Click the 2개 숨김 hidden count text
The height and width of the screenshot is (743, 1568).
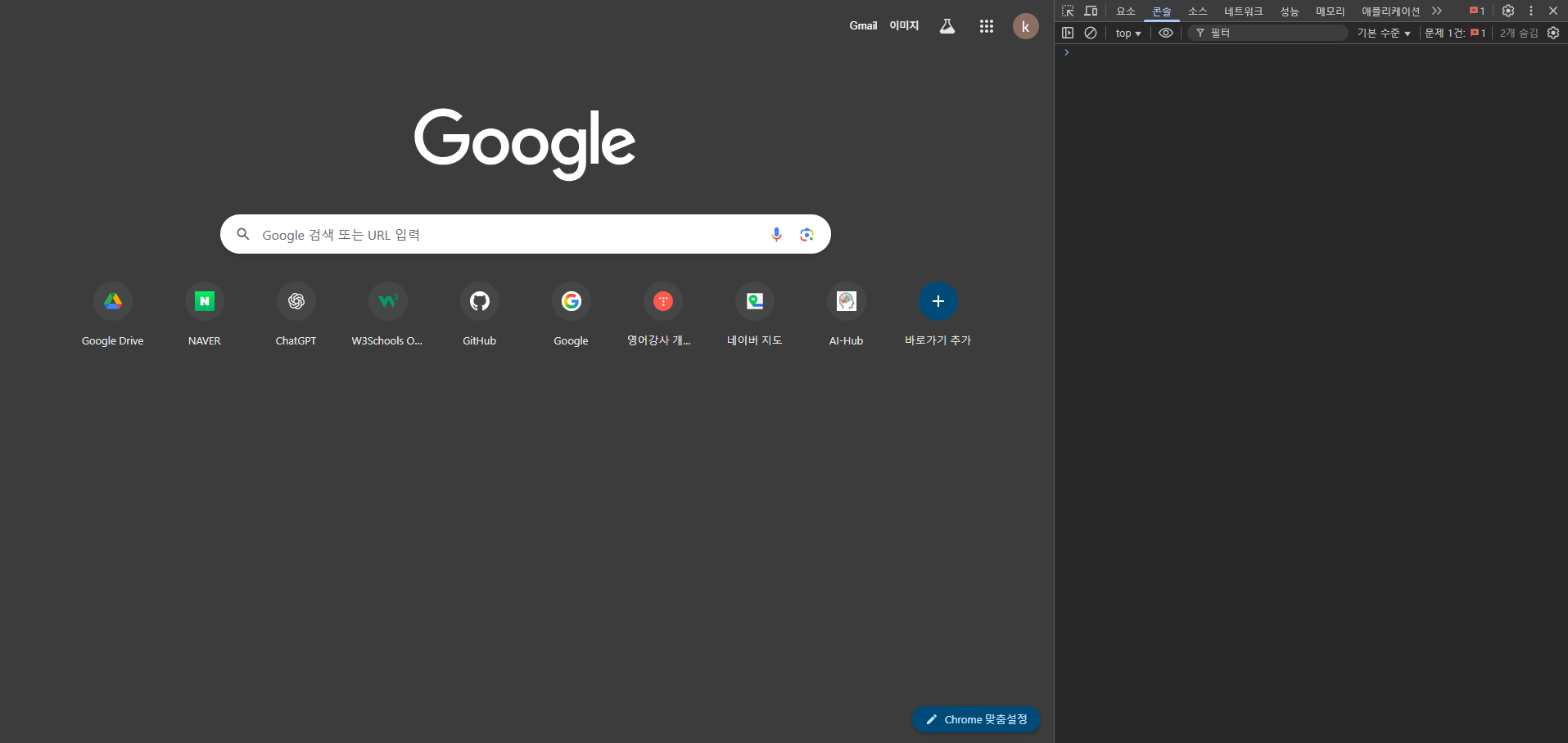point(1519,33)
